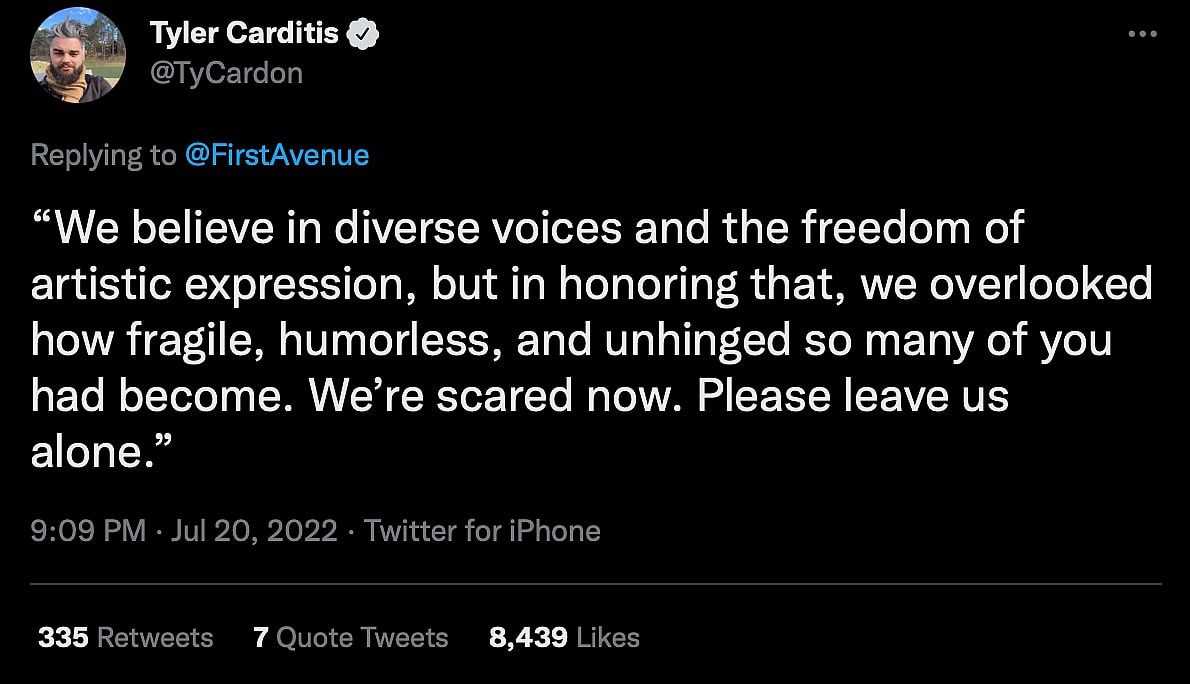Open the three-dot more options menu
1190x684 pixels.
[1141, 34]
